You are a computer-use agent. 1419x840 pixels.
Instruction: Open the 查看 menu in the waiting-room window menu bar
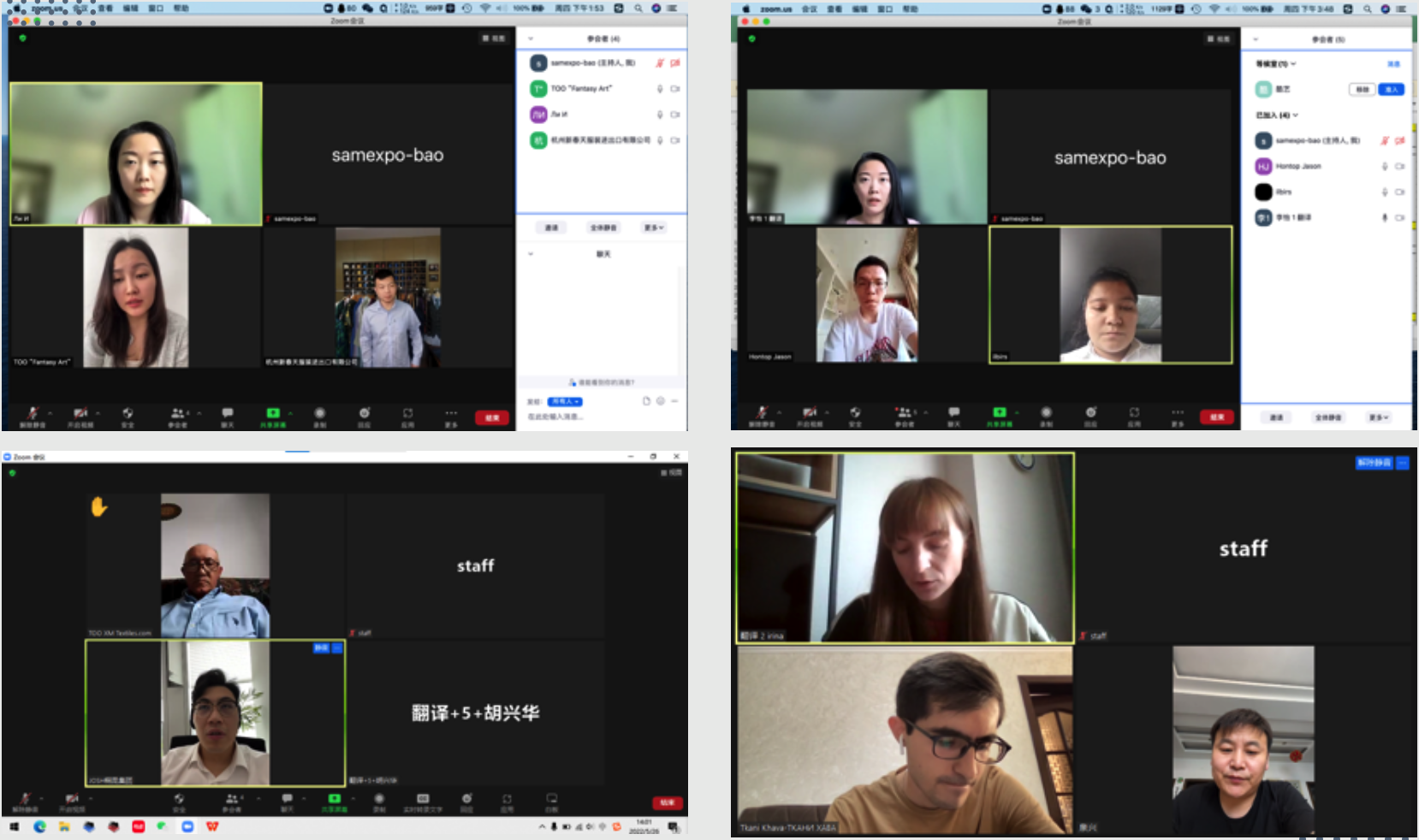click(x=834, y=9)
